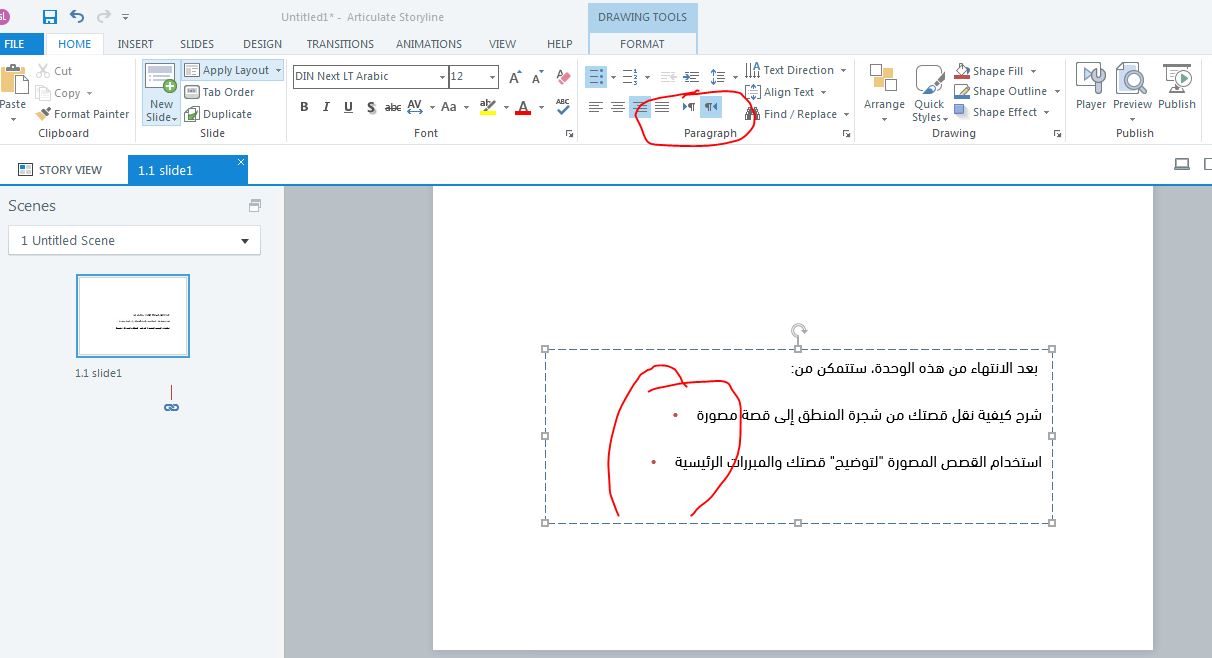Click the yellow text highlight color swatch
This screenshot has width=1212, height=658.
pyautogui.click(x=487, y=107)
